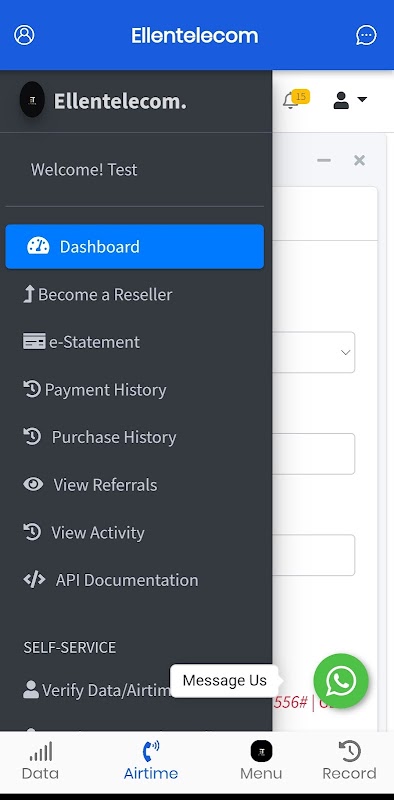Open the select dropdown in the form
Image resolution: width=394 pixels, height=800 pixels.
313,352
